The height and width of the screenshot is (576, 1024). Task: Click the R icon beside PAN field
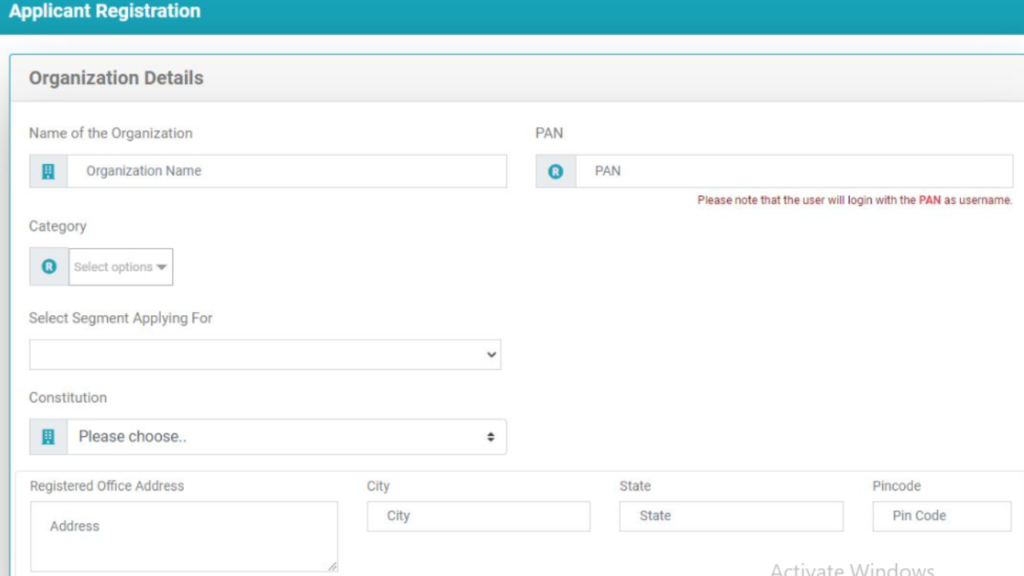[555, 171]
